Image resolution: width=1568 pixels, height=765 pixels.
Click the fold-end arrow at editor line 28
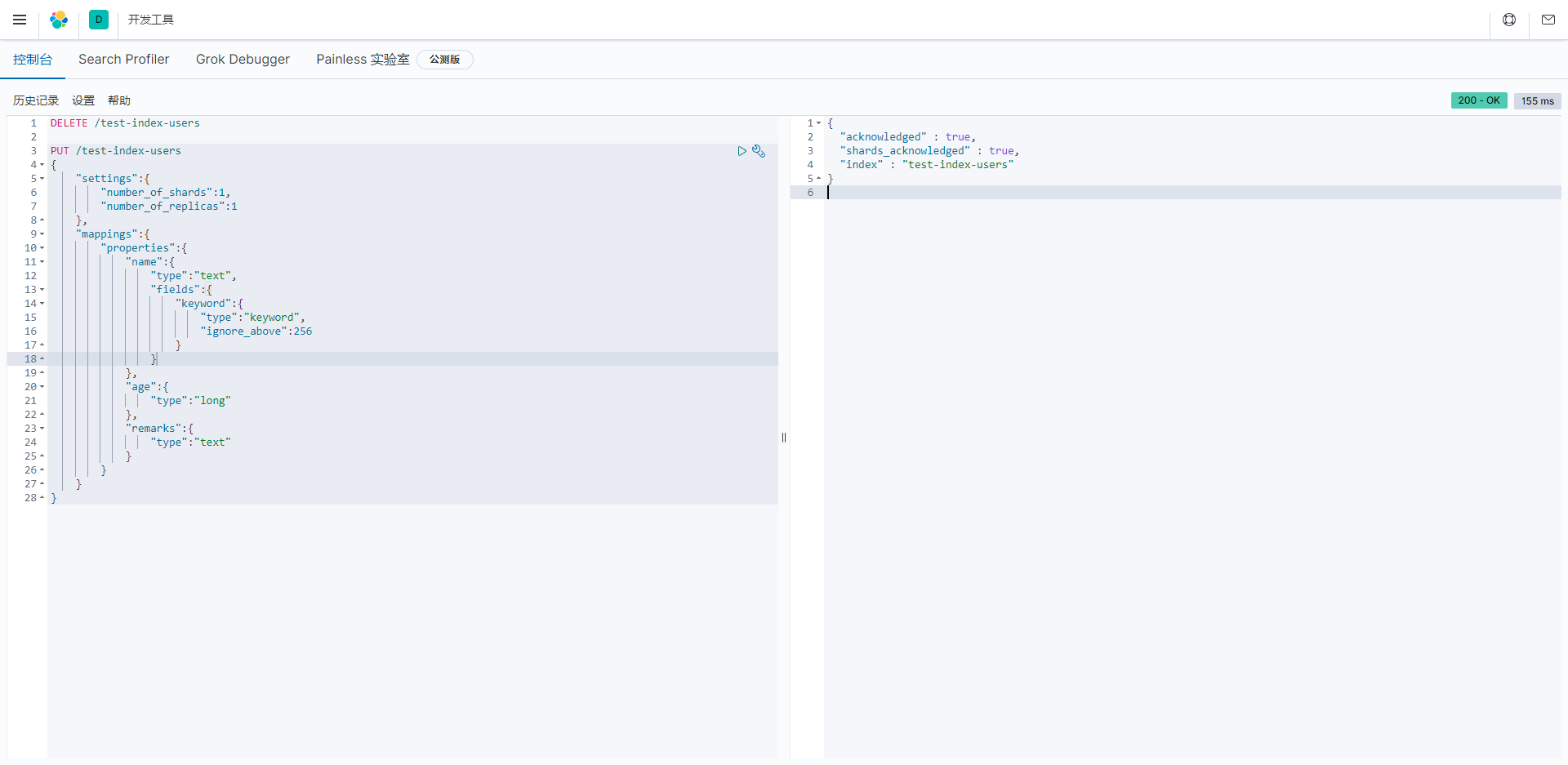coord(42,498)
